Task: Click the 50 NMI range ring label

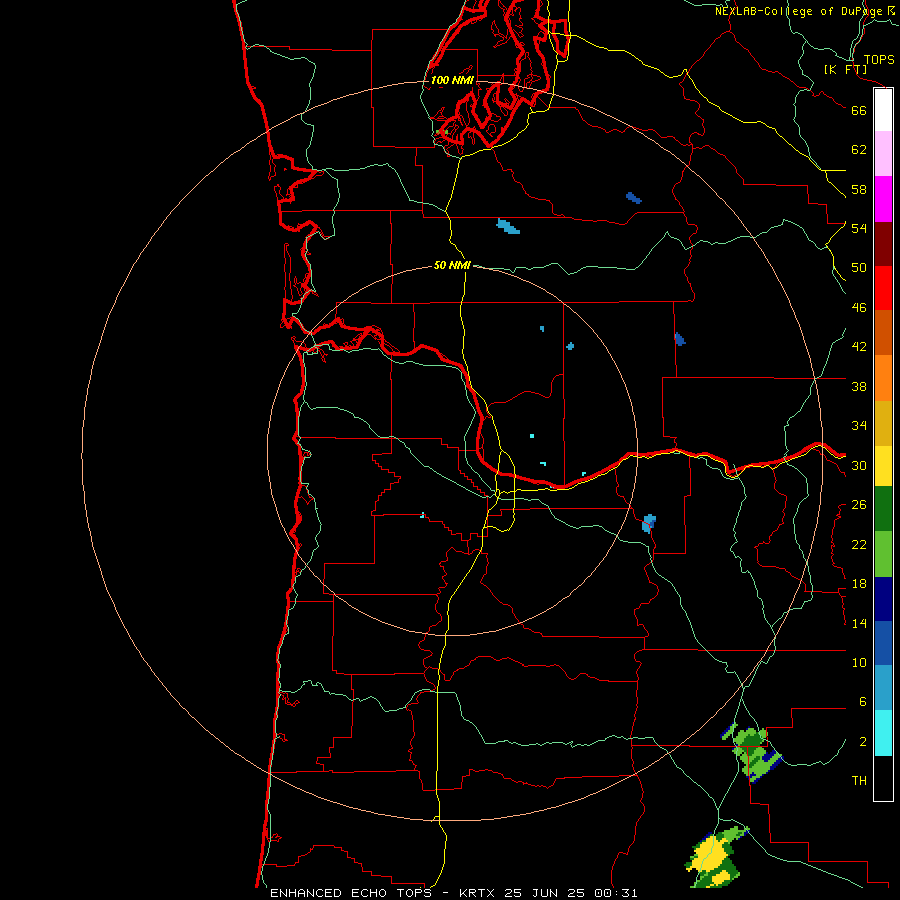Action: click(x=452, y=265)
